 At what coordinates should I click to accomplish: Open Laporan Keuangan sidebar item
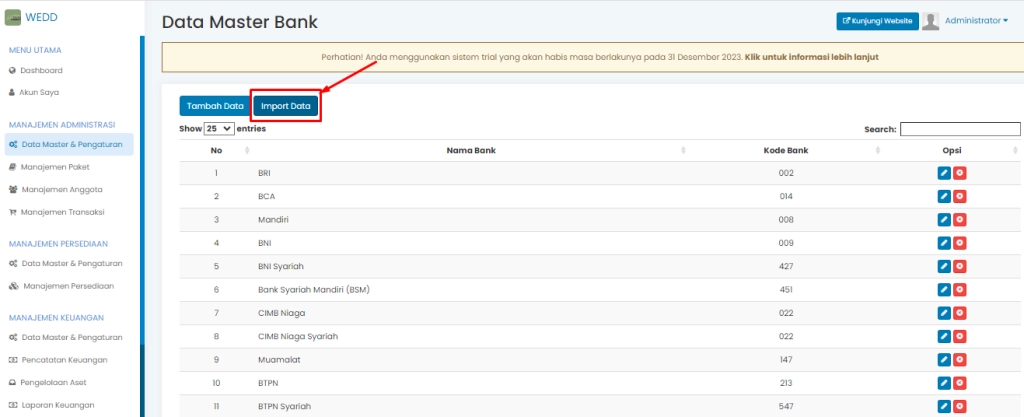click(58, 405)
